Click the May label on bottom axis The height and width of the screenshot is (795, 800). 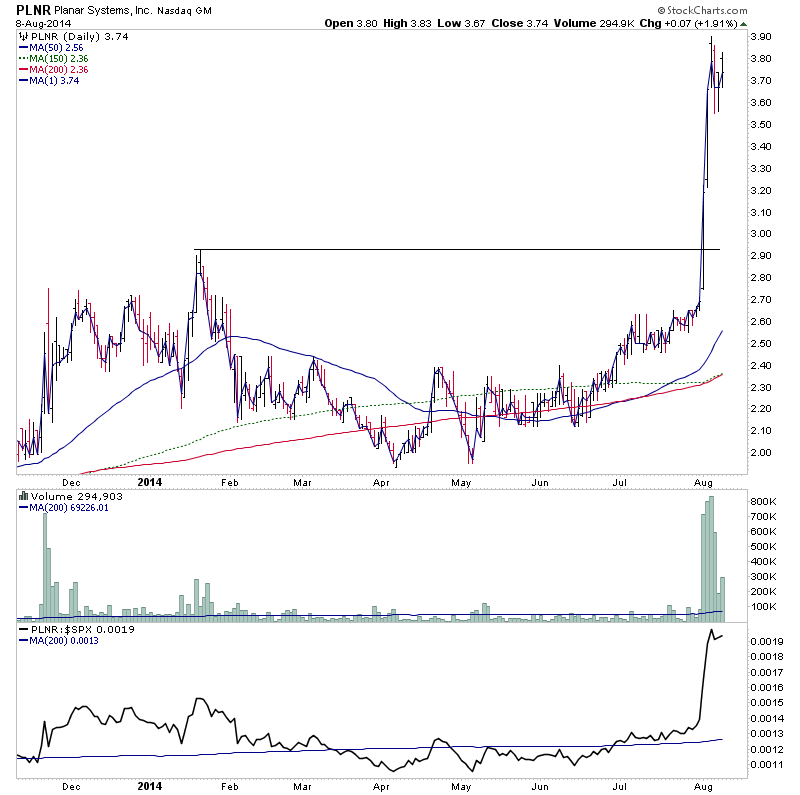coord(461,787)
